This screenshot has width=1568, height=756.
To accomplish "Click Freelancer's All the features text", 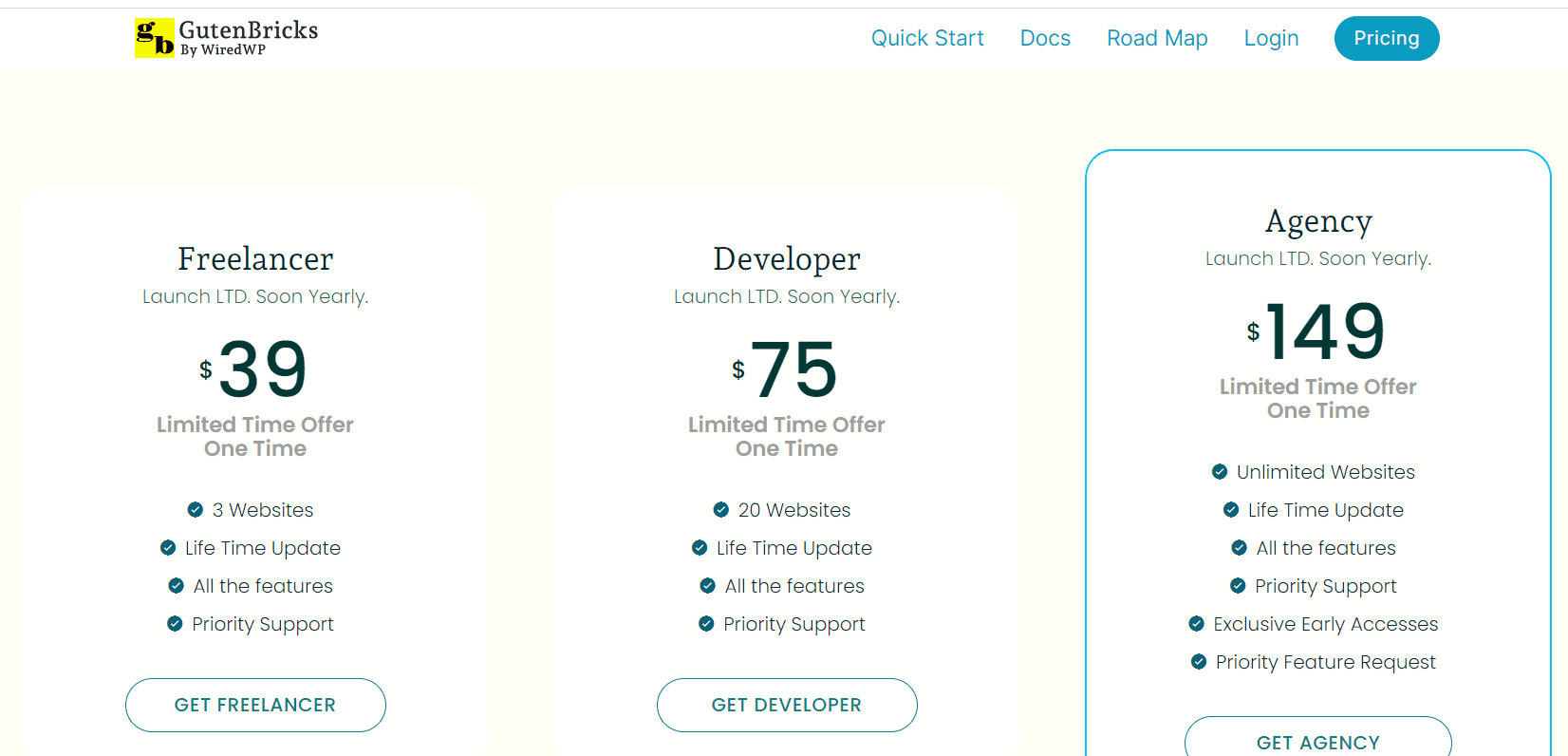I will [263, 586].
